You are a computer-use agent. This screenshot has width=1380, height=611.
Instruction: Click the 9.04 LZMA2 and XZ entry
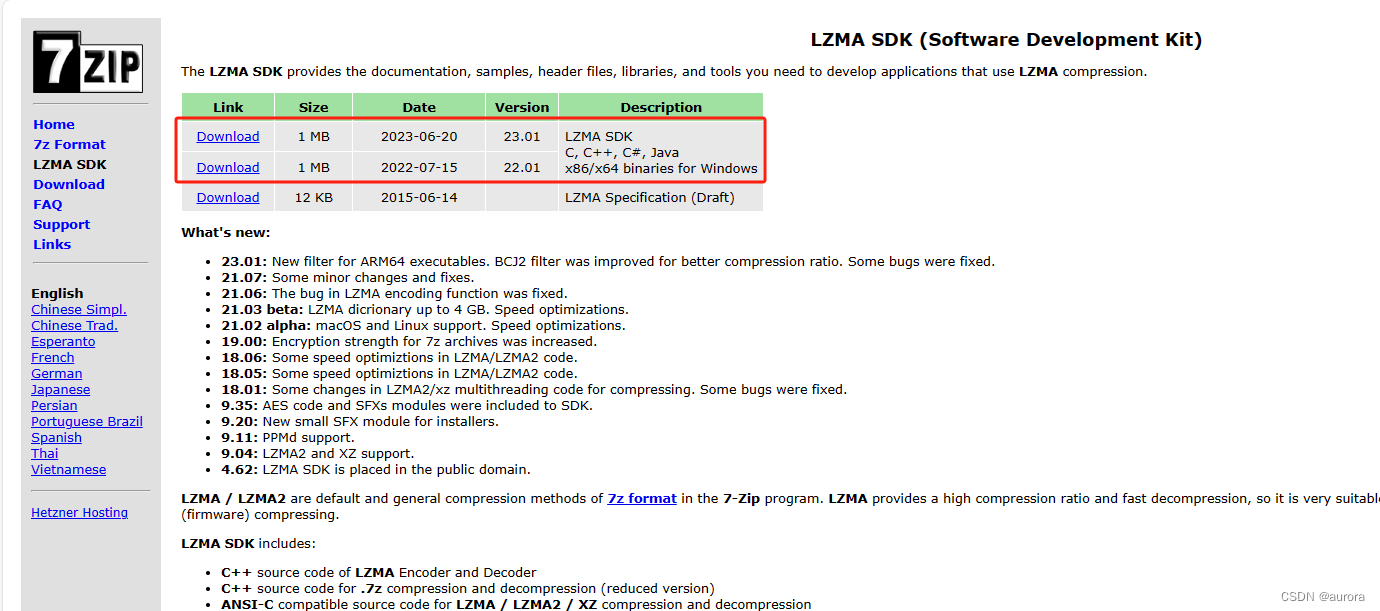[317, 453]
